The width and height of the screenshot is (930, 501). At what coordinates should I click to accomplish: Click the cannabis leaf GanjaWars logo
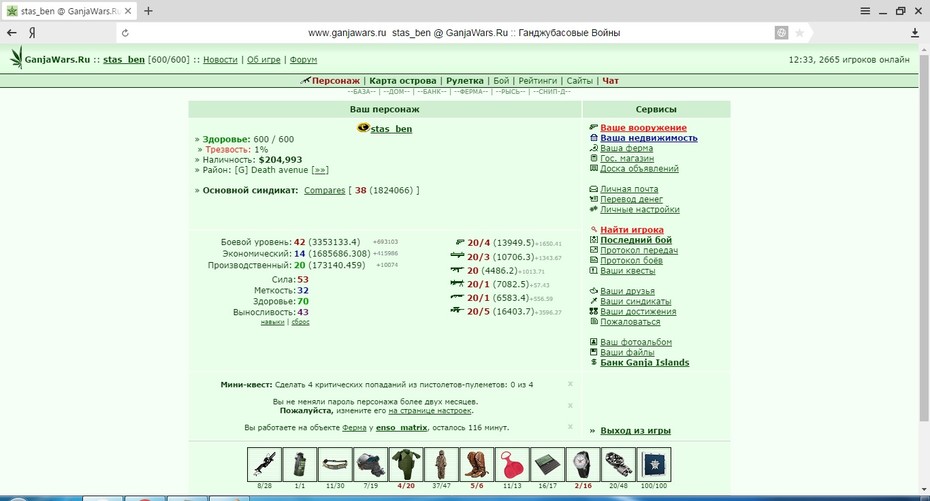[x=17, y=58]
